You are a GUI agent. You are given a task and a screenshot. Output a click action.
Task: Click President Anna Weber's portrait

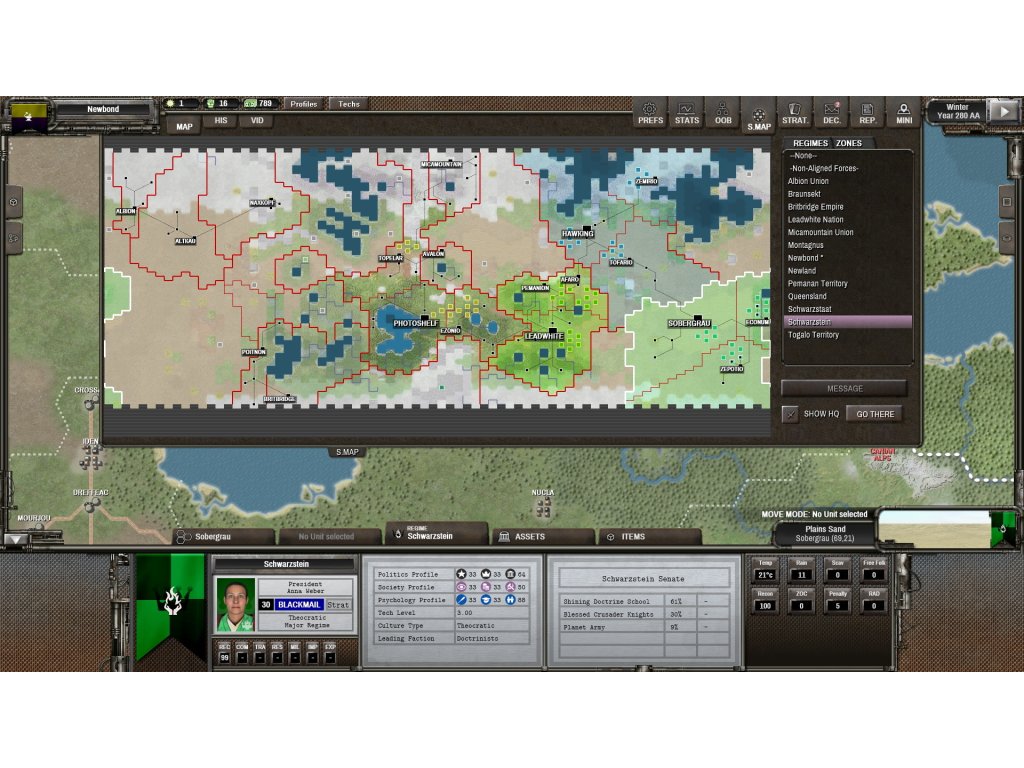pyautogui.click(x=235, y=605)
